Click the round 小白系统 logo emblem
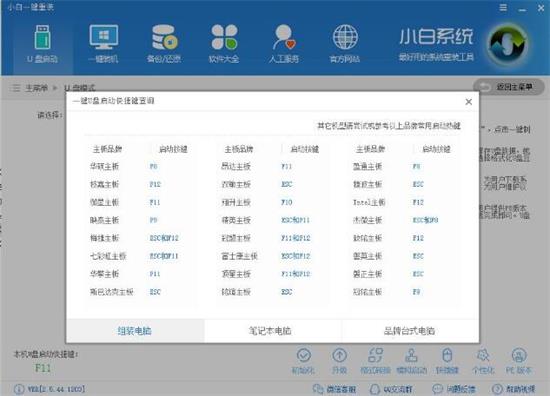The width and height of the screenshot is (550, 396). tap(508, 45)
